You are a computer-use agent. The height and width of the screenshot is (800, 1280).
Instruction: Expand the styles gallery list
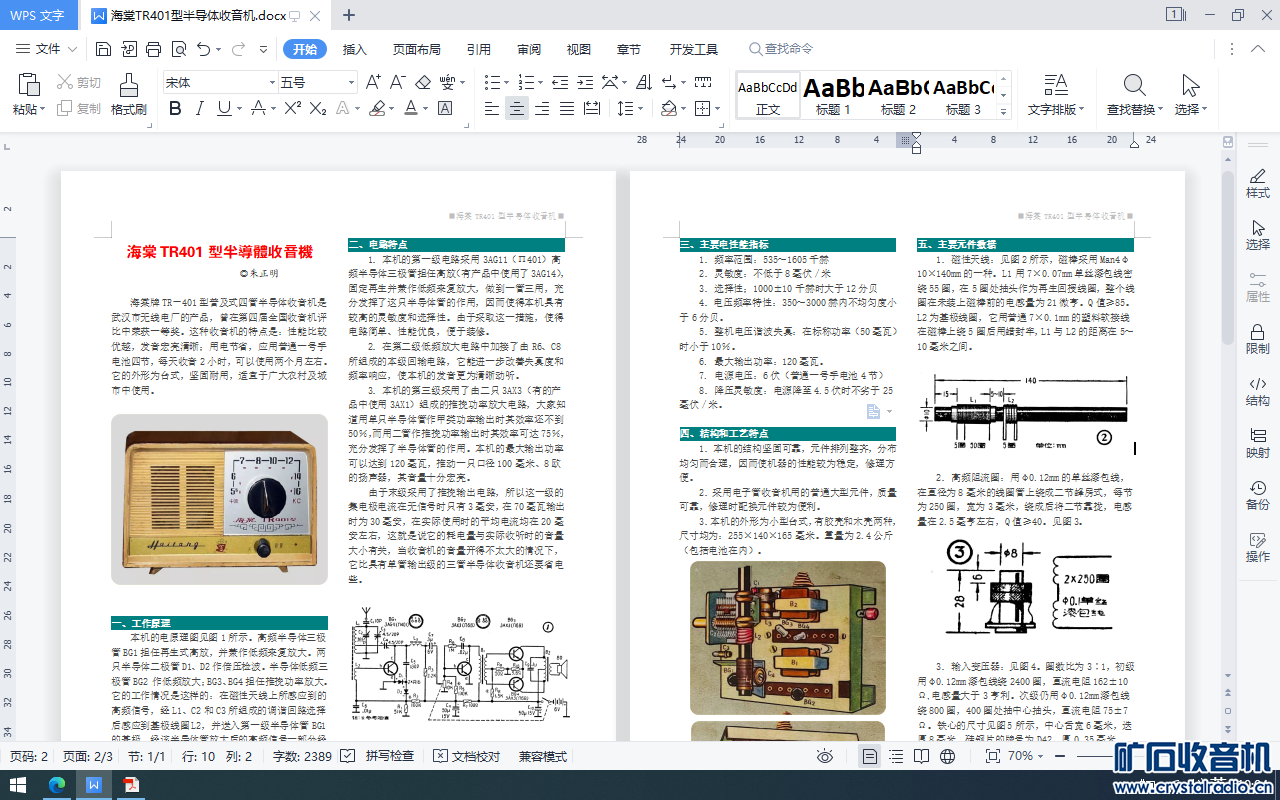1004,112
